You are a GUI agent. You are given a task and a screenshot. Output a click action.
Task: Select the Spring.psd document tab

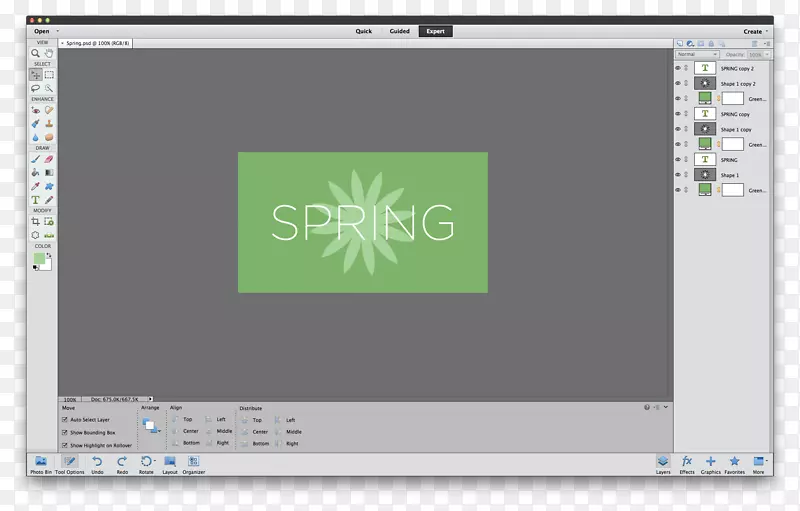[x=95, y=43]
